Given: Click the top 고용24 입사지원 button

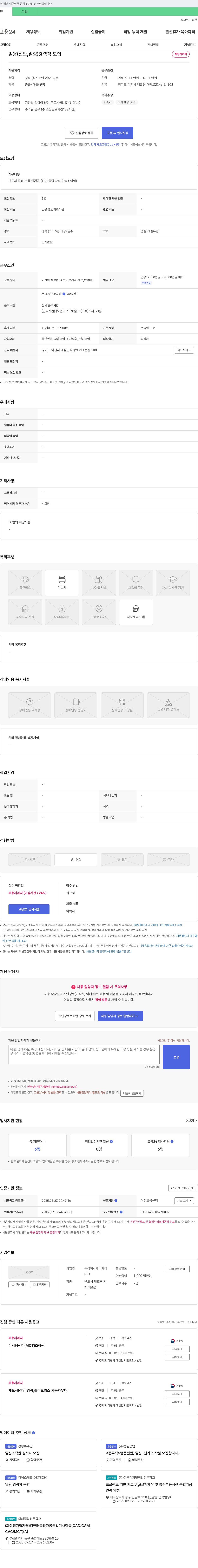Looking at the screenshot, I should click(x=118, y=133).
